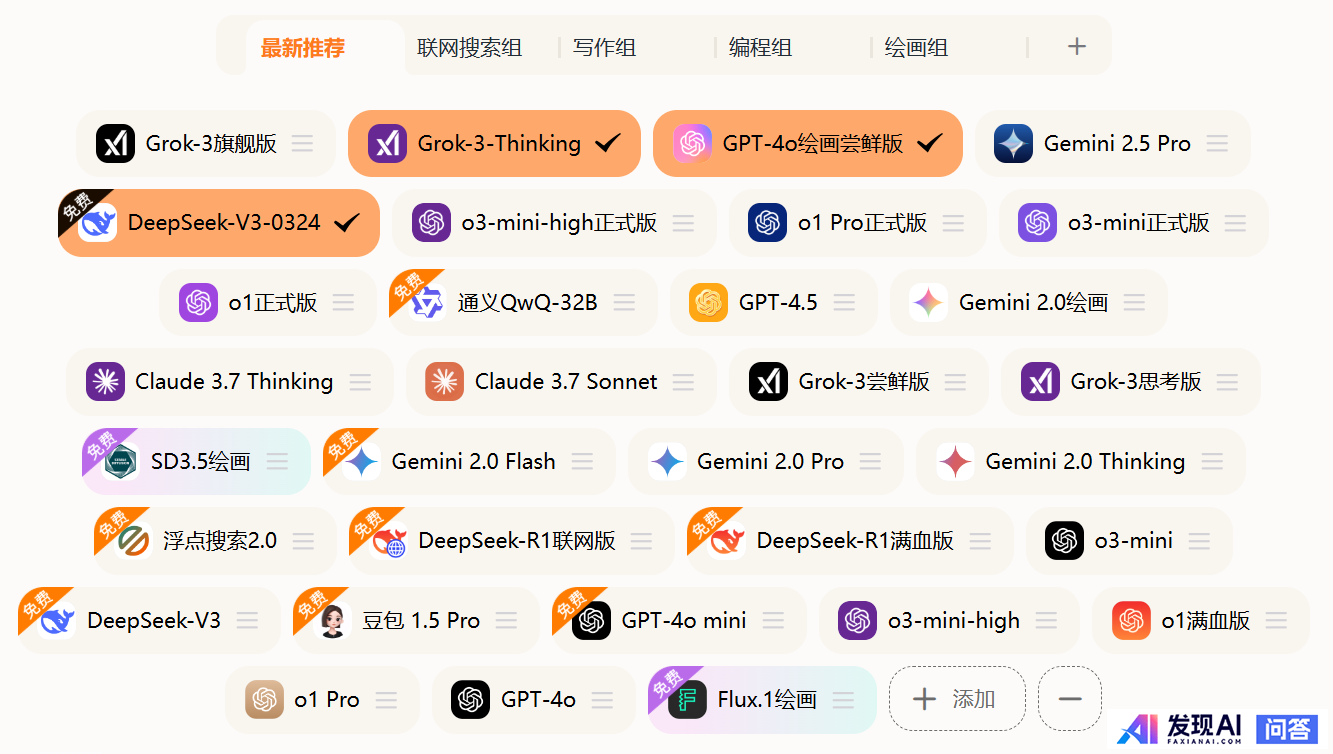The width and height of the screenshot is (1333, 754).
Task: Click the Gemini 2.0 Flash star icon
Action: [x=361, y=461]
